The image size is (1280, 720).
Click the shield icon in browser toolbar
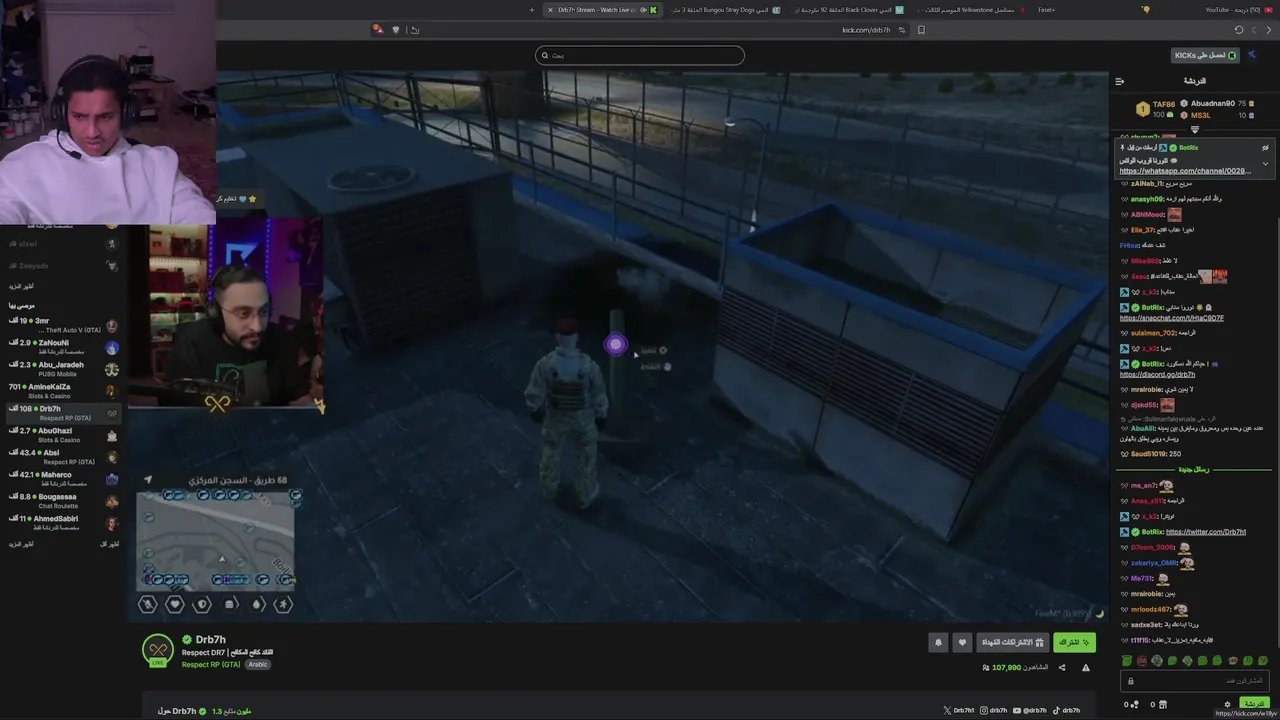(396, 30)
